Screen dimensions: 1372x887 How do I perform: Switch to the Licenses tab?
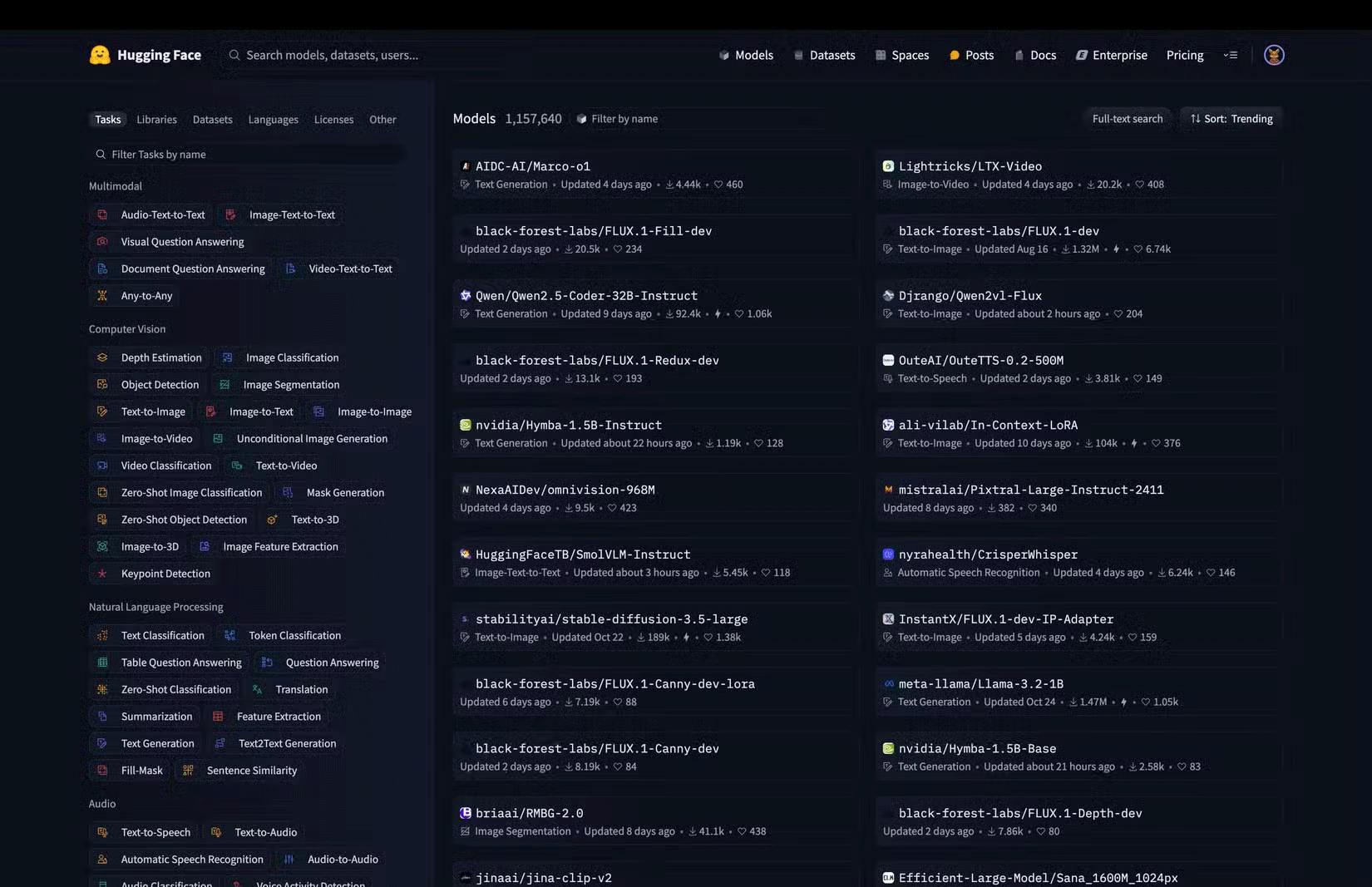(x=333, y=120)
